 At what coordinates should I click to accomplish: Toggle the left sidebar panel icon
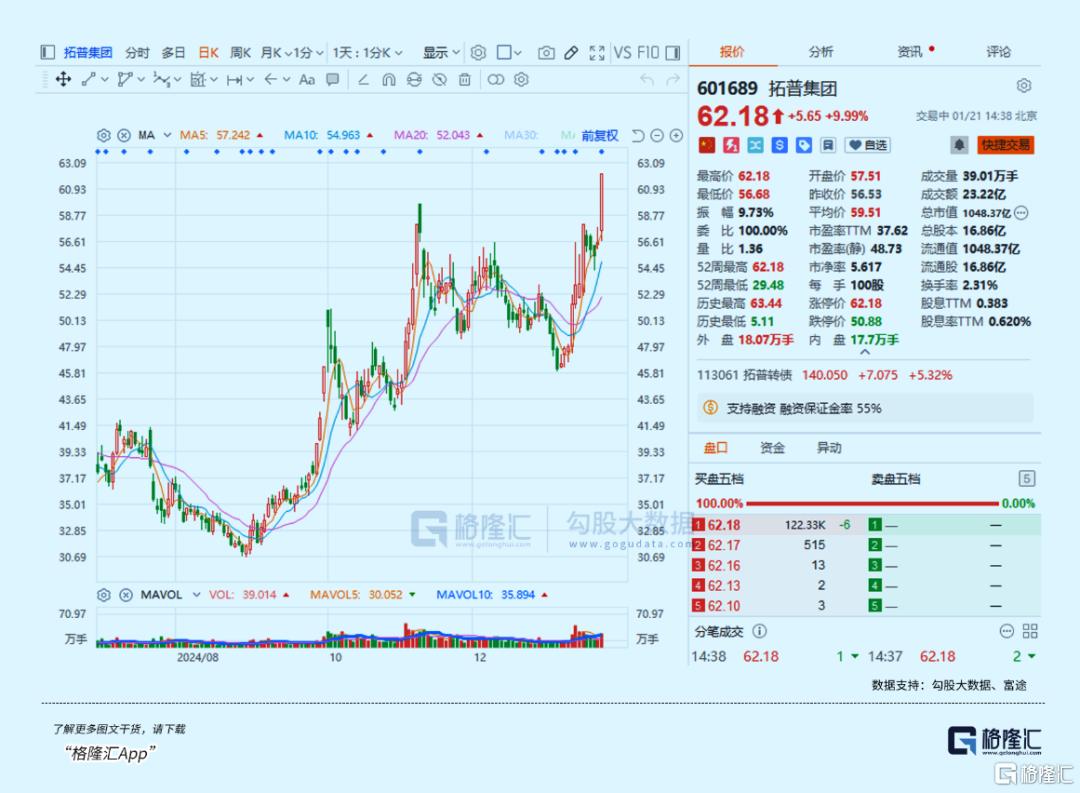pyautogui.click(x=48, y=52)
